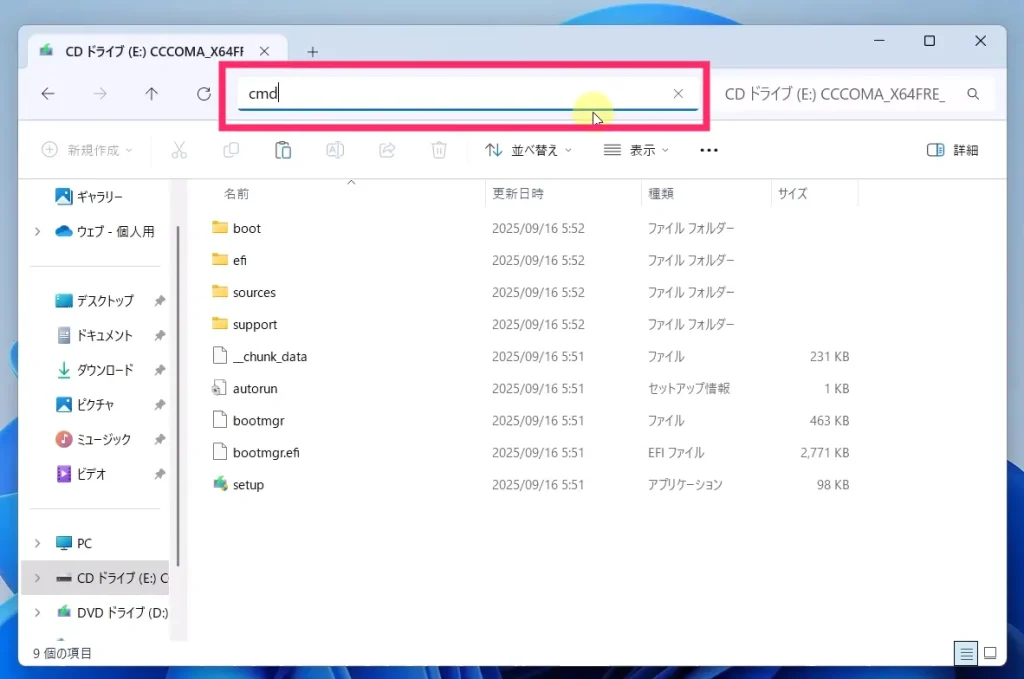Expand the PC tree node

coord(37,543)
